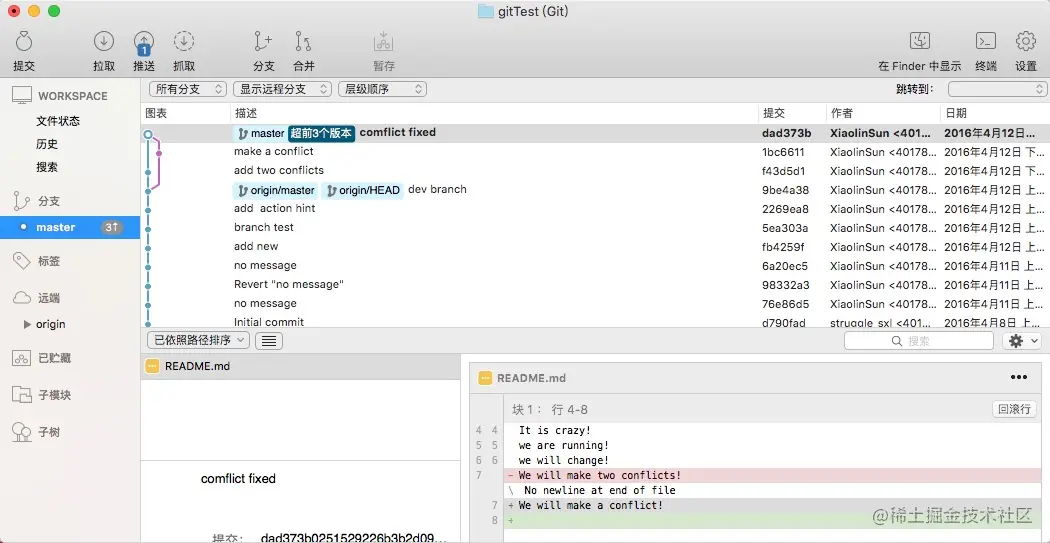Select 历史 in the sidebar

tap(47, 144)
